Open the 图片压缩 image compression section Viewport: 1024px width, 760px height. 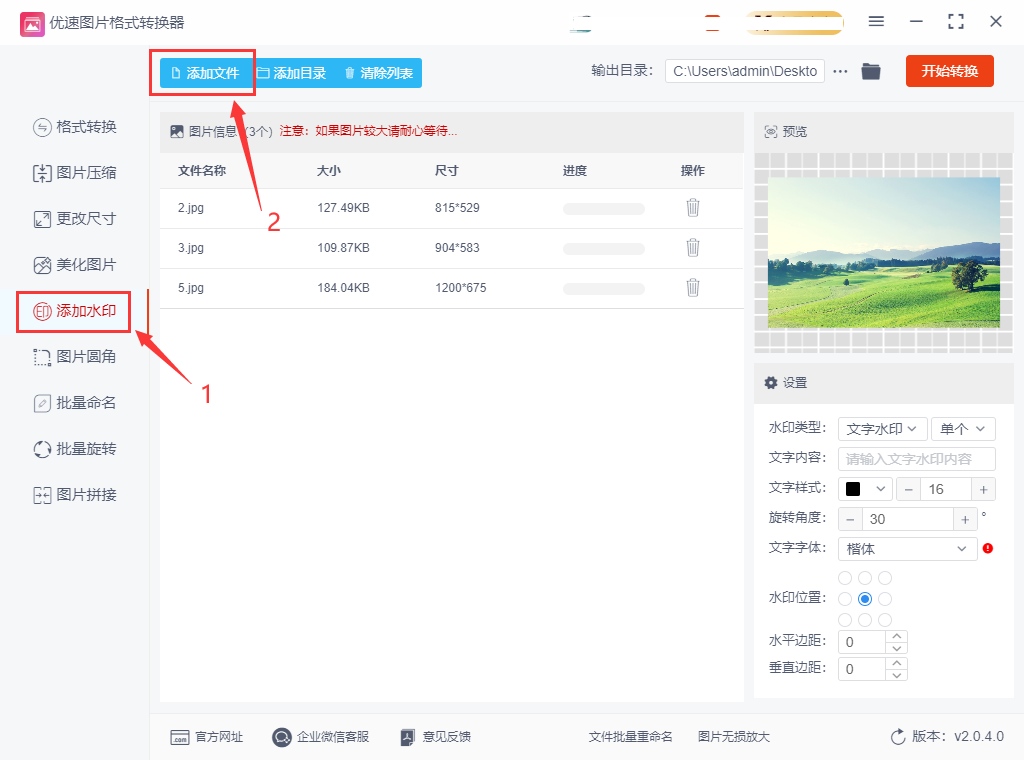coord(74,173)
